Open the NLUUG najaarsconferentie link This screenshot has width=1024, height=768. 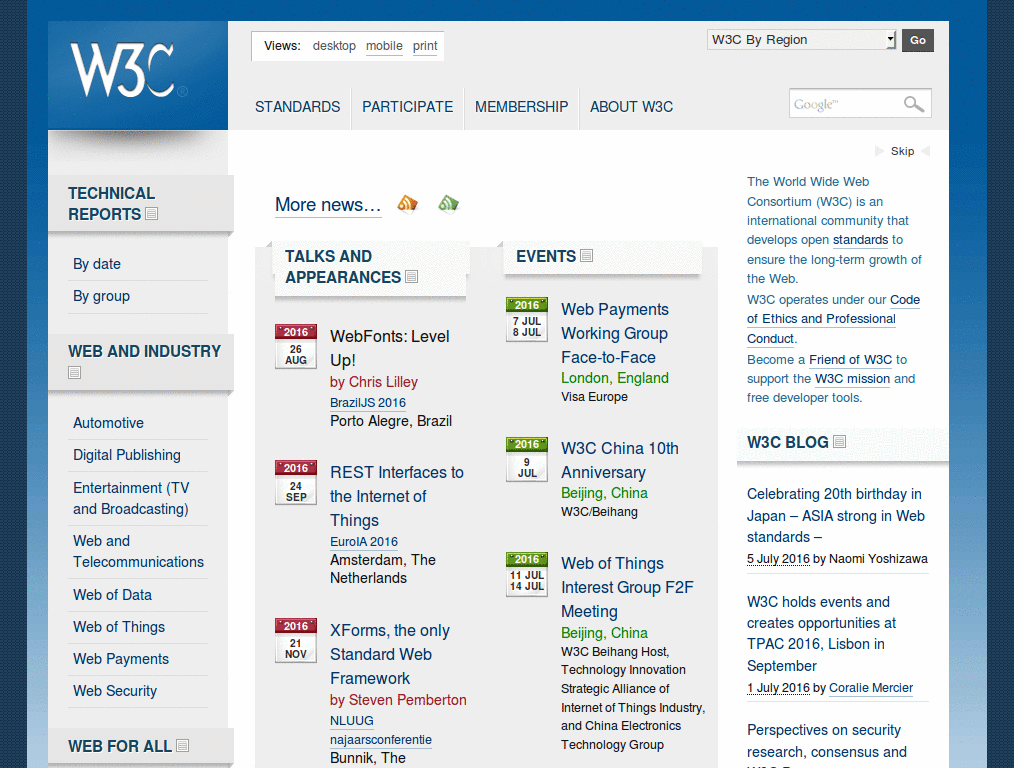tap(381, 730)
